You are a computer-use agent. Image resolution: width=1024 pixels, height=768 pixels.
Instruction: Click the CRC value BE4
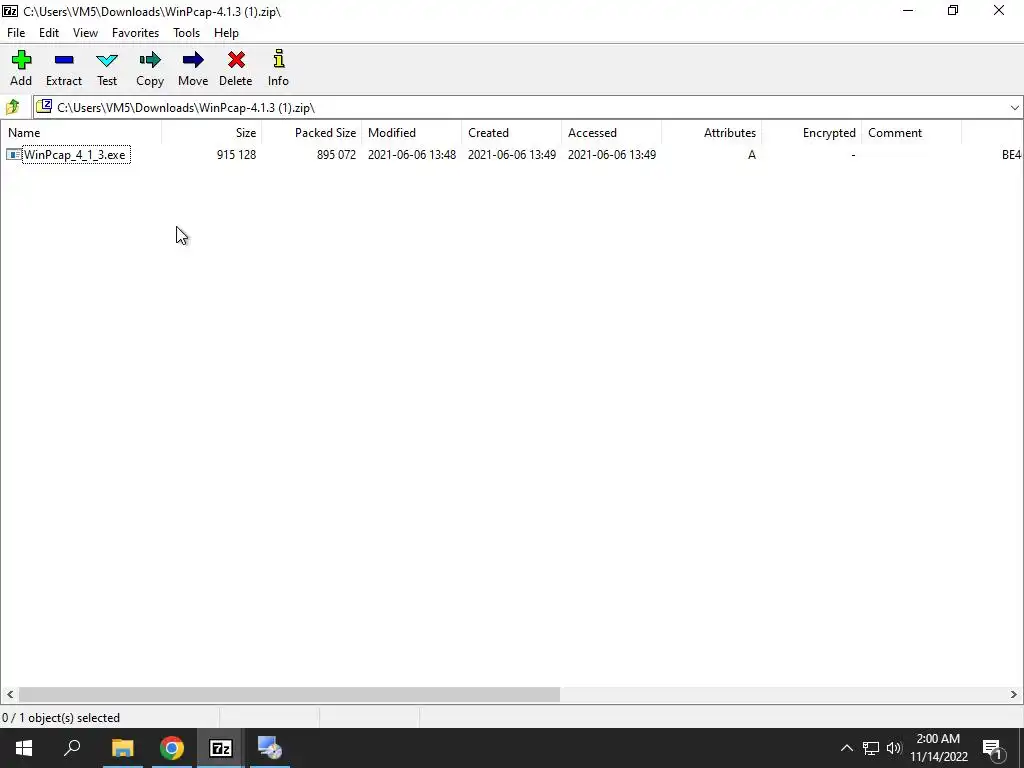[1011, 155]
